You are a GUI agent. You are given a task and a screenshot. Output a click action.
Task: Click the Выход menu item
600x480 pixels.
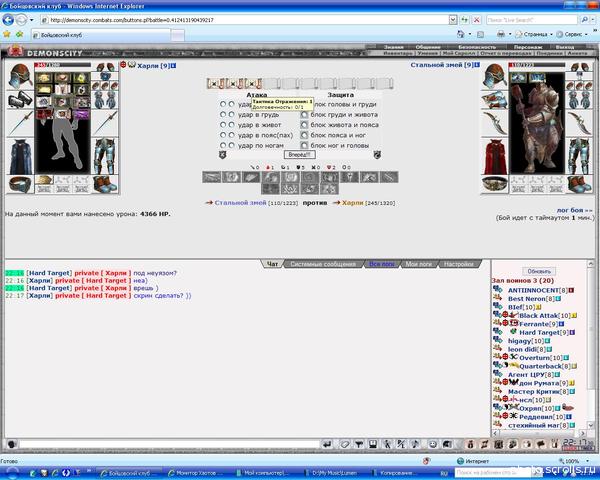click(x=565, y=47)
